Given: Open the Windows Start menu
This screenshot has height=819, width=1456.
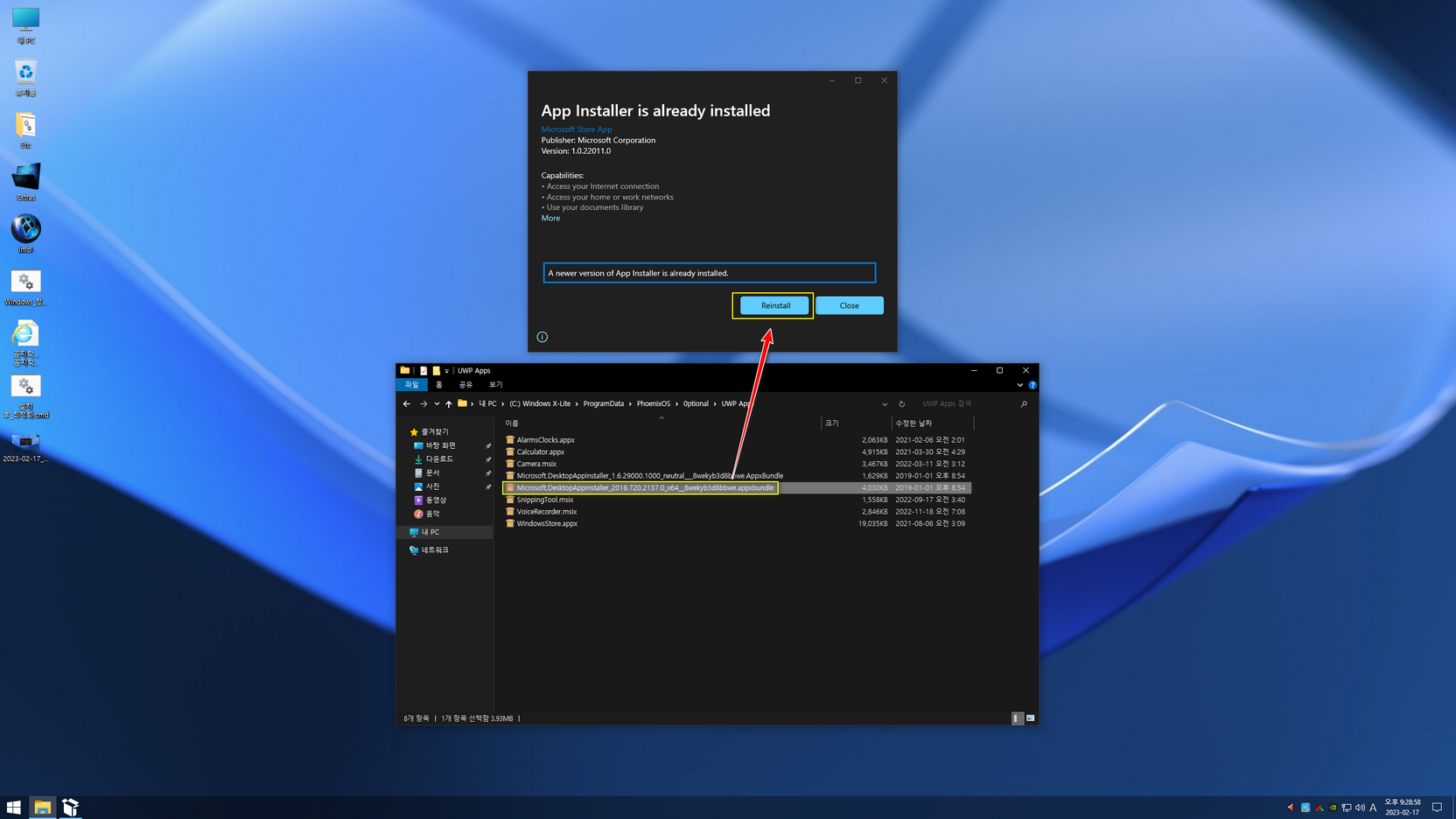Looking at the screenshot, I should [14, 808].
